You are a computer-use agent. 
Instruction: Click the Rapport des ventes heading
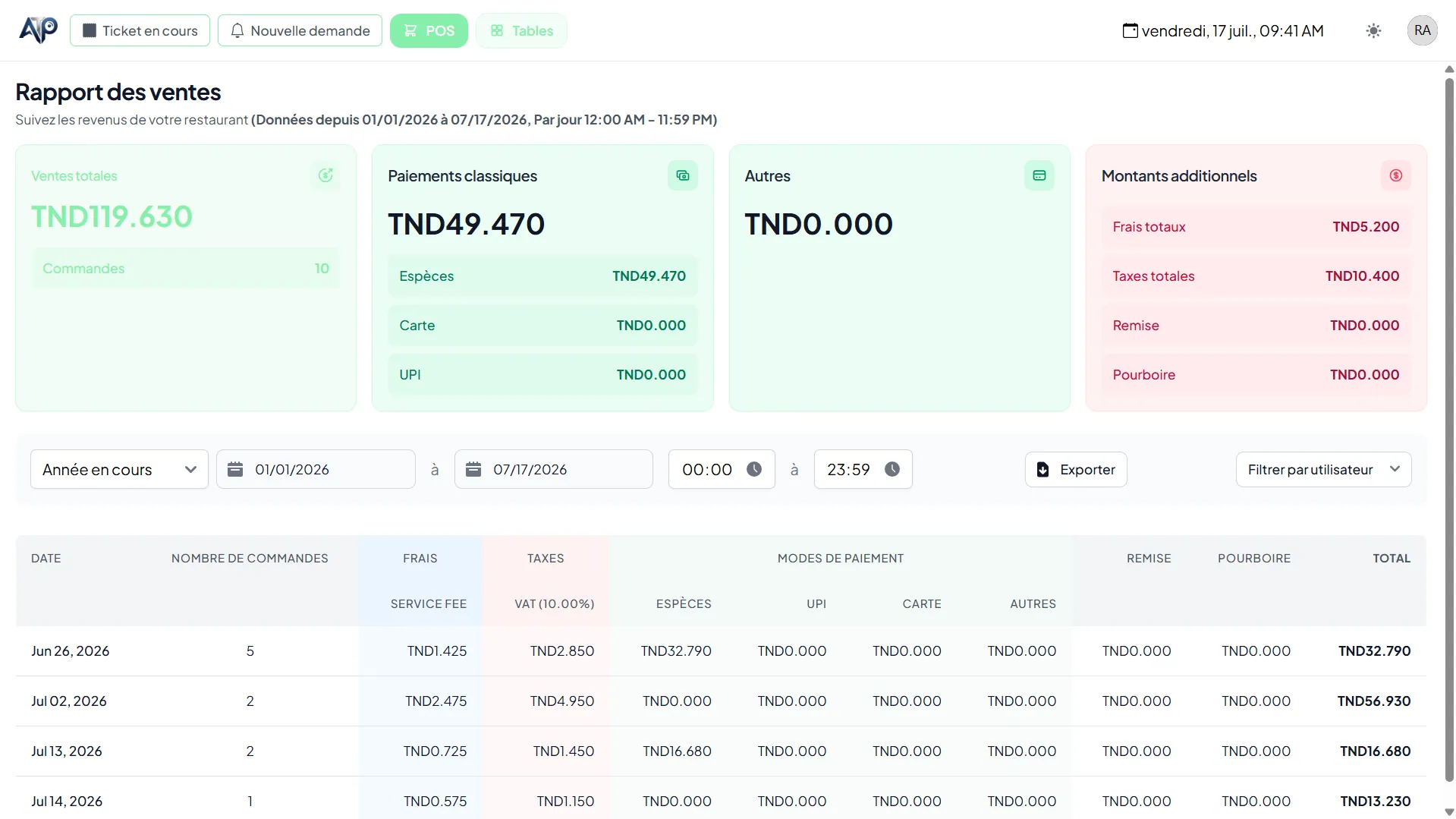118,92
